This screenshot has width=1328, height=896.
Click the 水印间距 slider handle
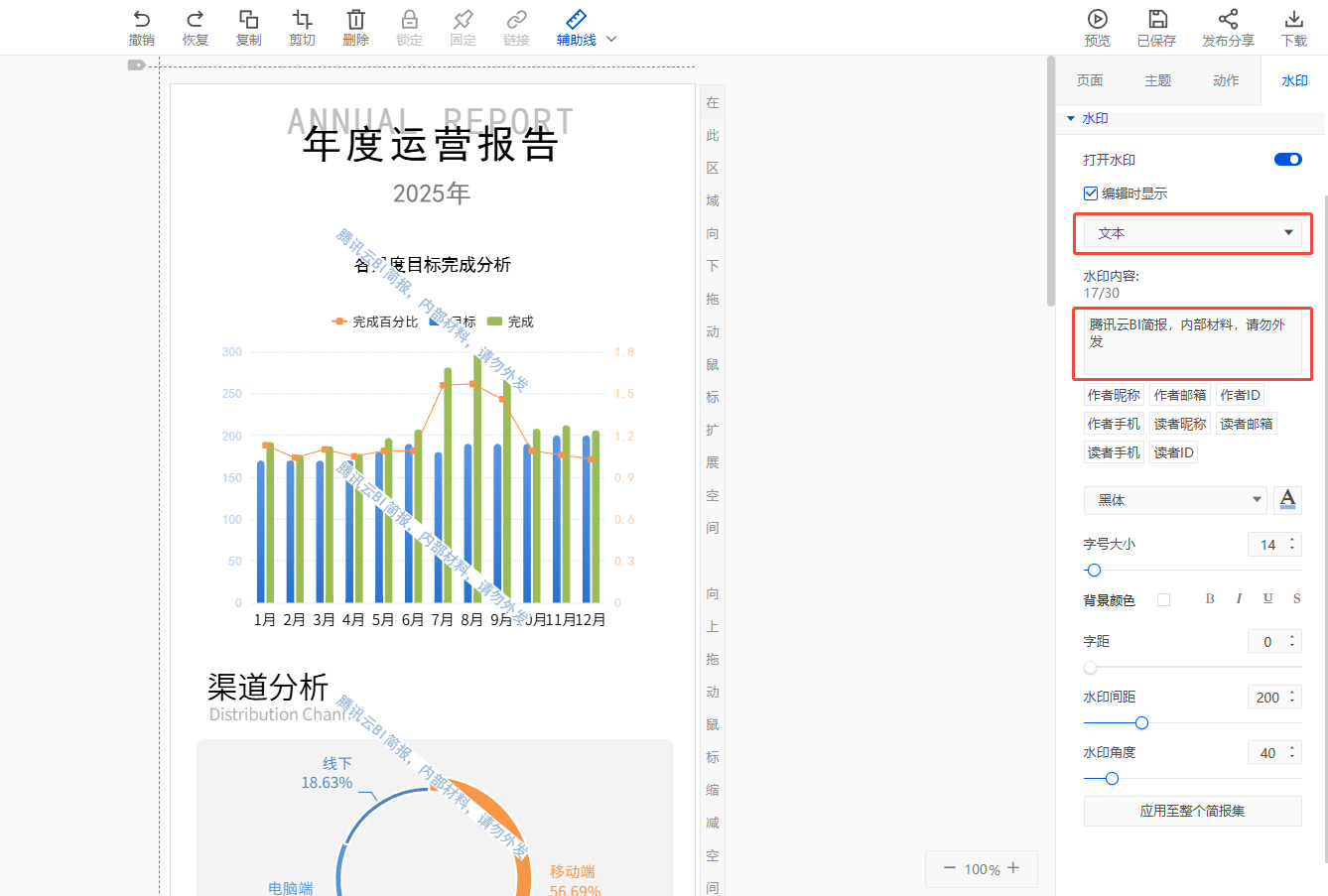(1141, 723)
